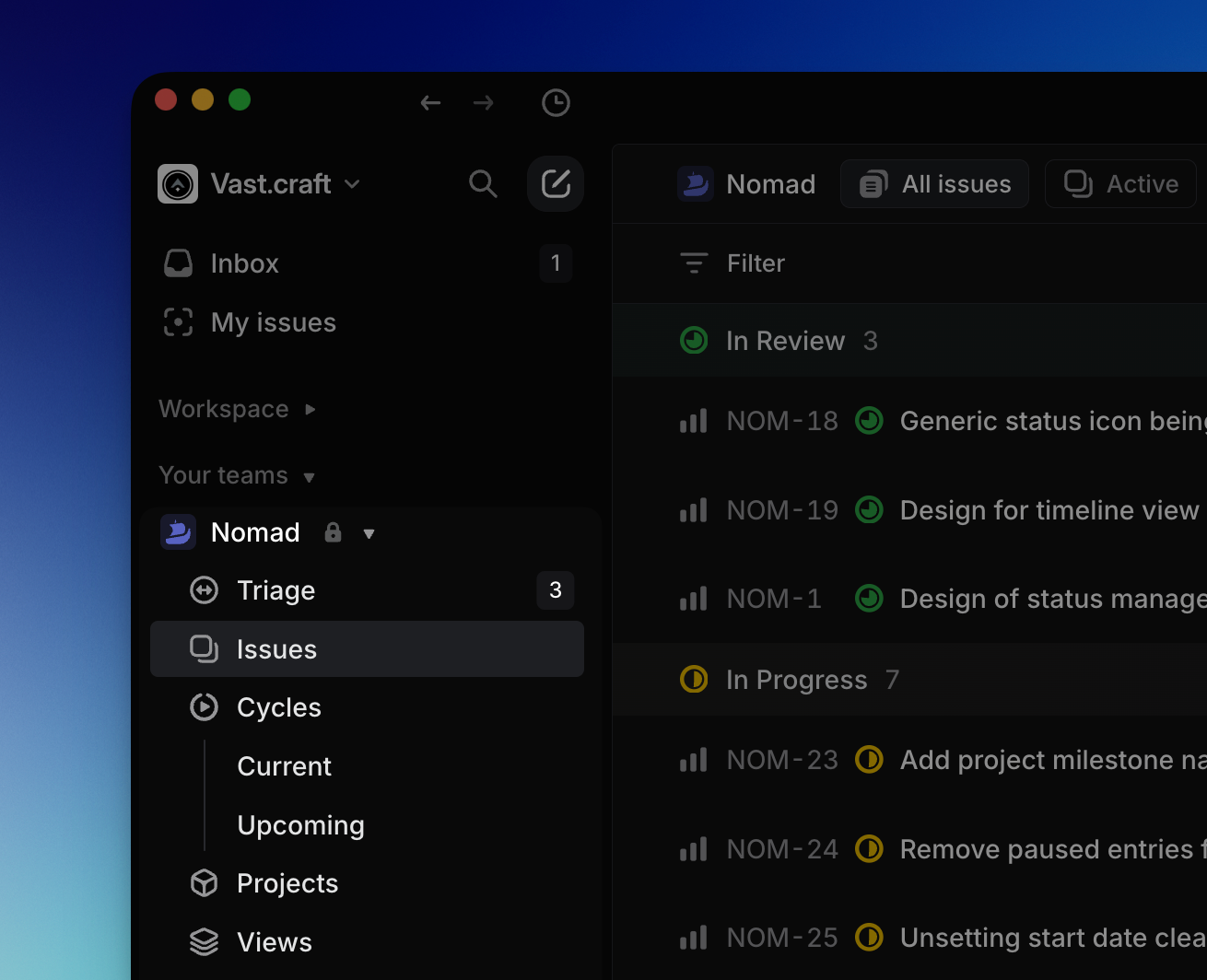Click the Nomad team sailboat avatar in sidebar
This screenshot has width=1207, height=980.
coord(178,531)
